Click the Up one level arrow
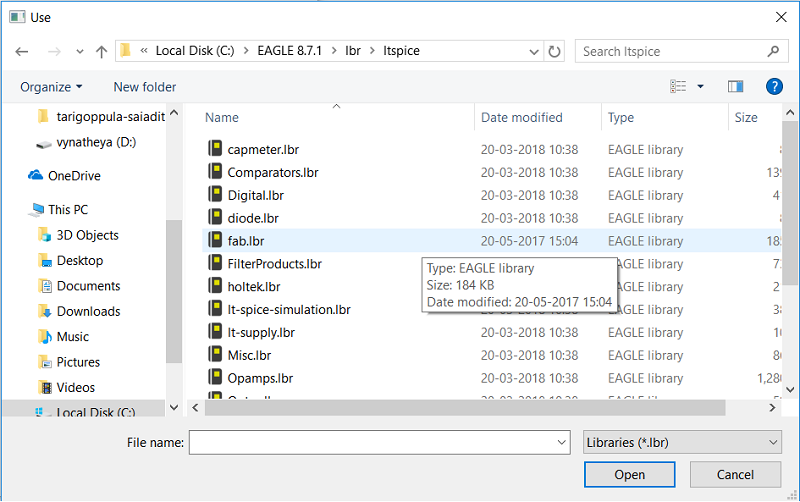This screenshot has height=502, width=800. click(x=101, y=51)
